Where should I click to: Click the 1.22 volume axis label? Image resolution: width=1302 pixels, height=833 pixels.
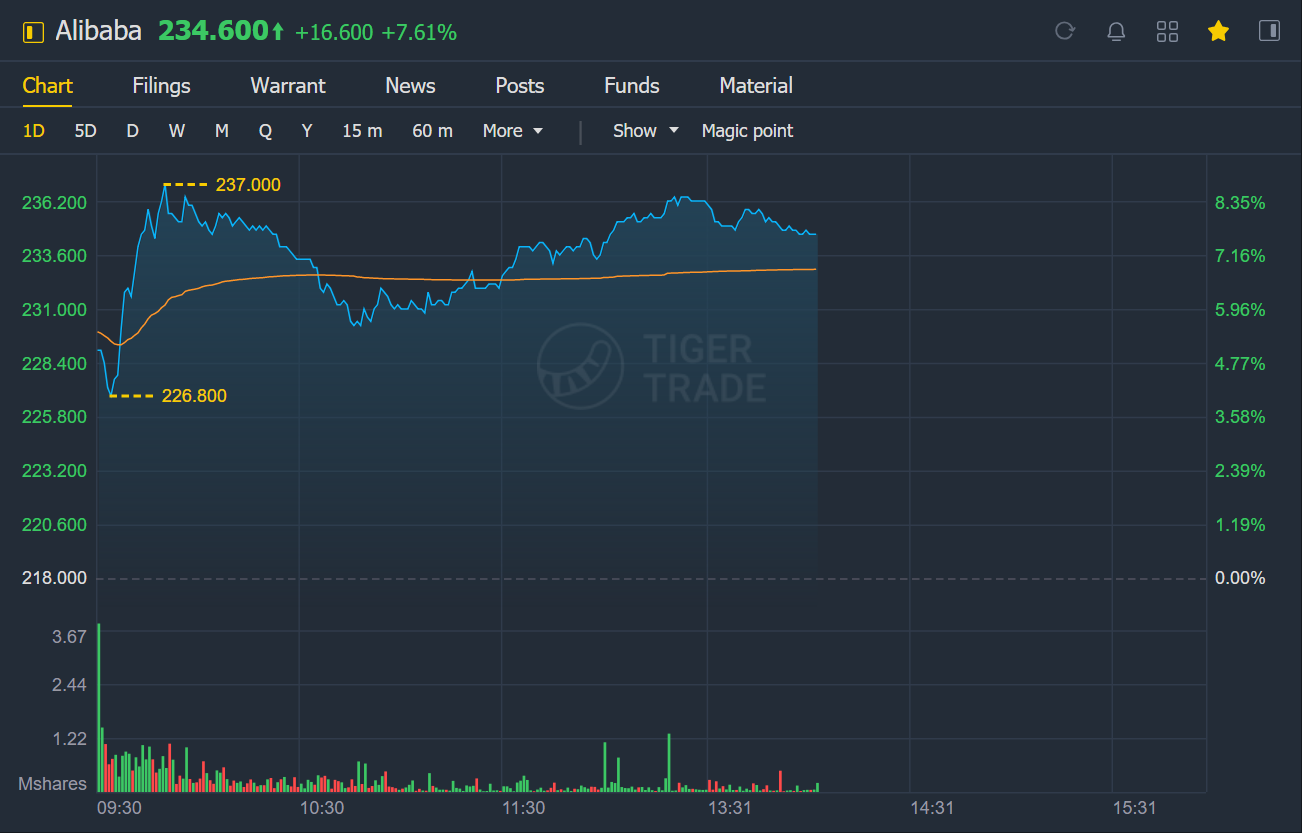pos(69,739)
